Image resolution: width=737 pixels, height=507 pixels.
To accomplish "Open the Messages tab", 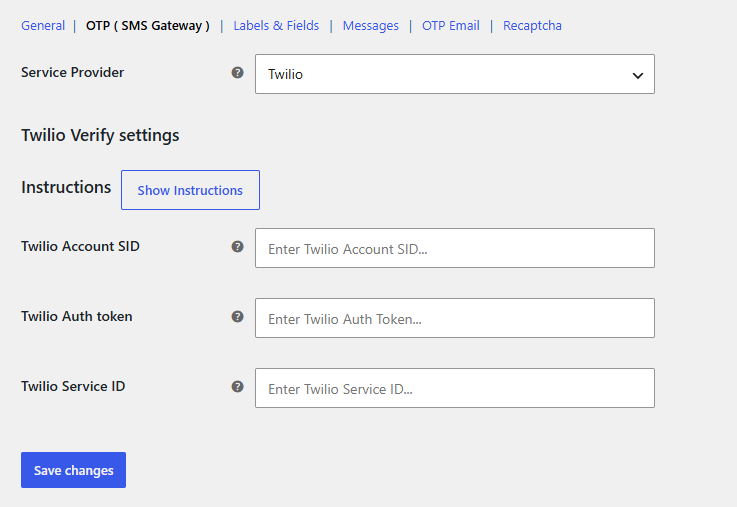I will [370, 25].
